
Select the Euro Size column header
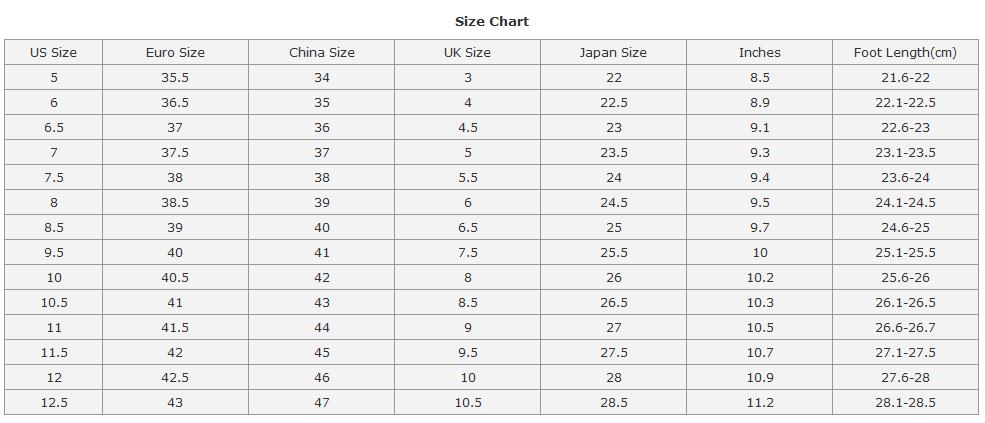[175, 52]
